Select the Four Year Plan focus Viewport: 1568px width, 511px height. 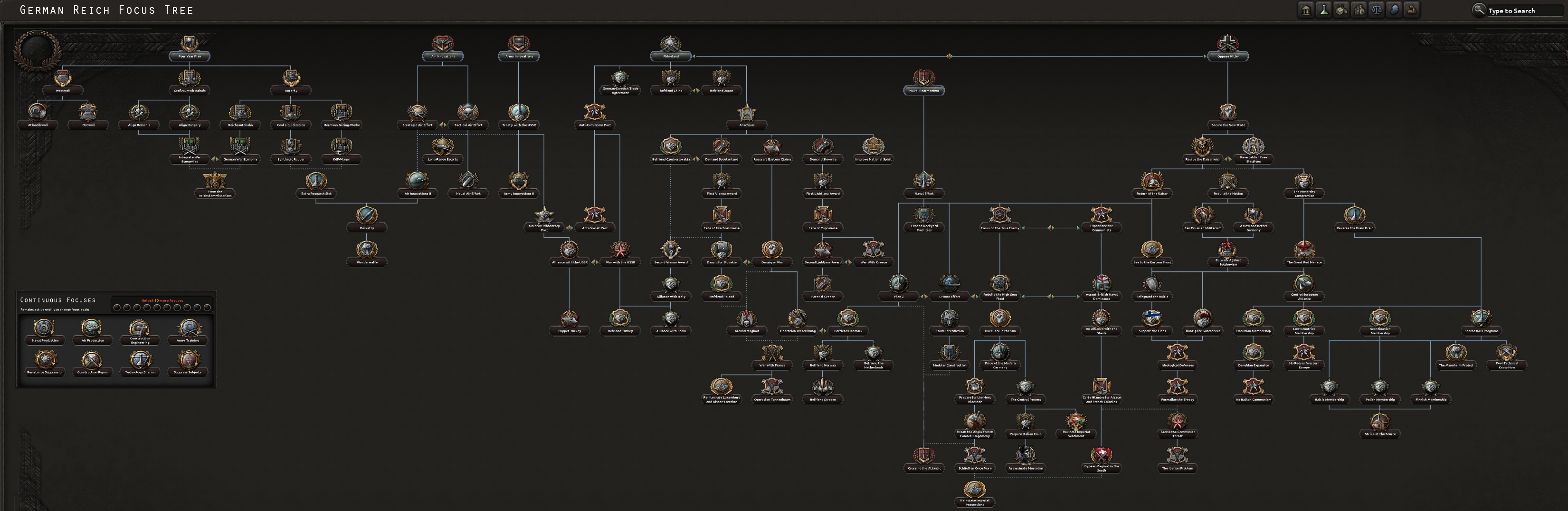190,45
